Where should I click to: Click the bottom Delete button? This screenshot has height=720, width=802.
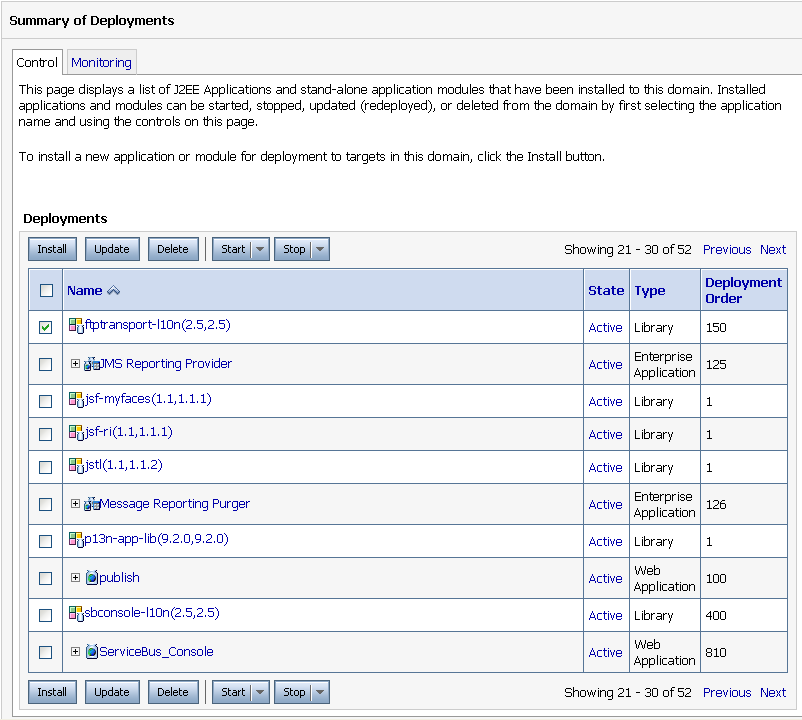[173, 692]
